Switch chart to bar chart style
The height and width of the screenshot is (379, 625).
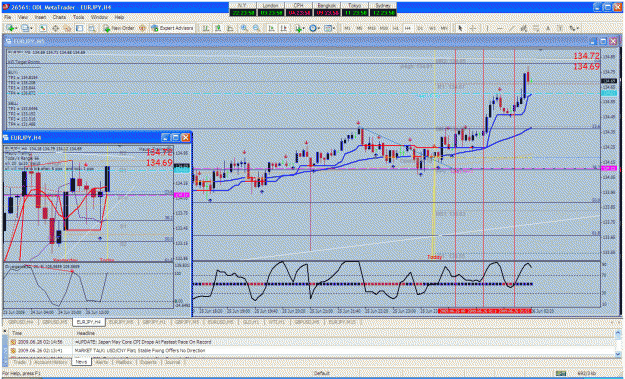[206, 28]
